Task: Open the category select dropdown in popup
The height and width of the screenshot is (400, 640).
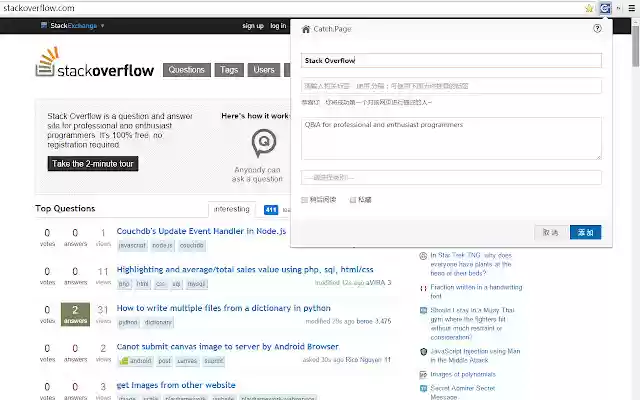Action: (x=451, y=178)
